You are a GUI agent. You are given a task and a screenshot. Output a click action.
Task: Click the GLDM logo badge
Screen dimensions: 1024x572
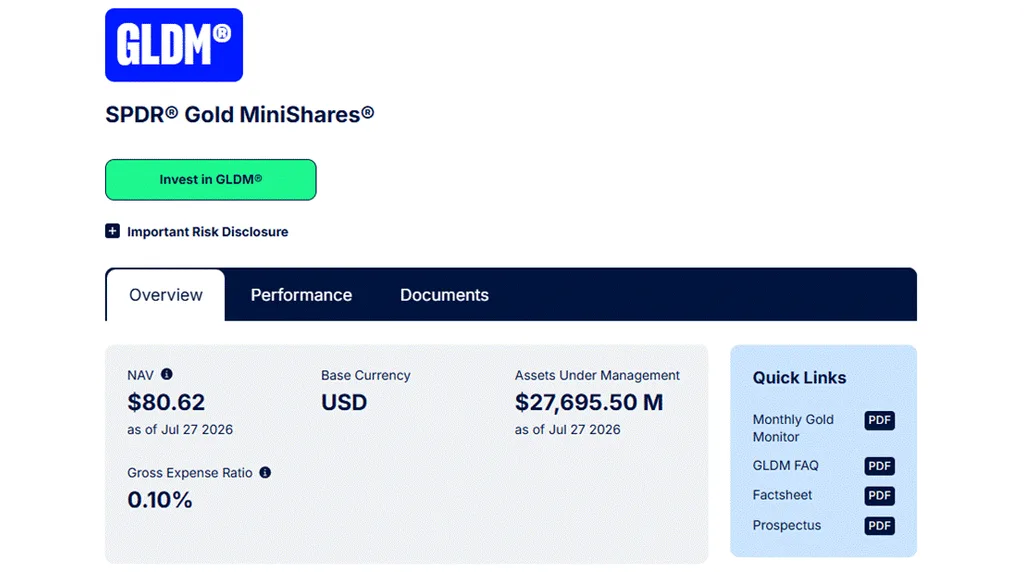174,45
